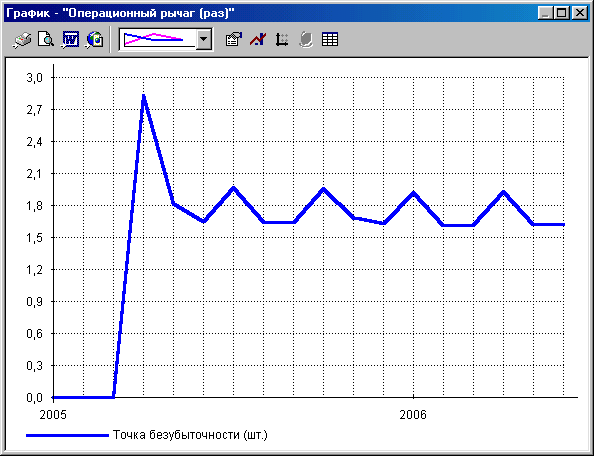
Task: Click the 2005 x-axis label
Action: pyautogui.click(x=53, y=415)
